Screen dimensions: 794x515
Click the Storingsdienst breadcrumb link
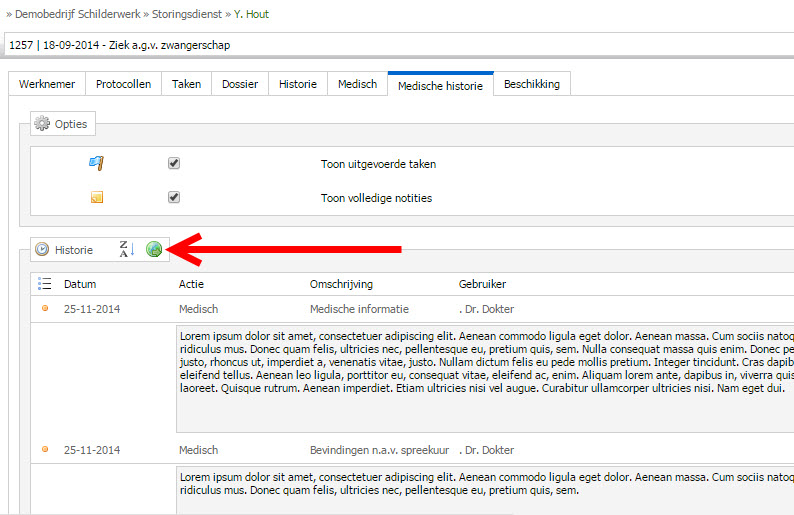click(x=187, y=14)
